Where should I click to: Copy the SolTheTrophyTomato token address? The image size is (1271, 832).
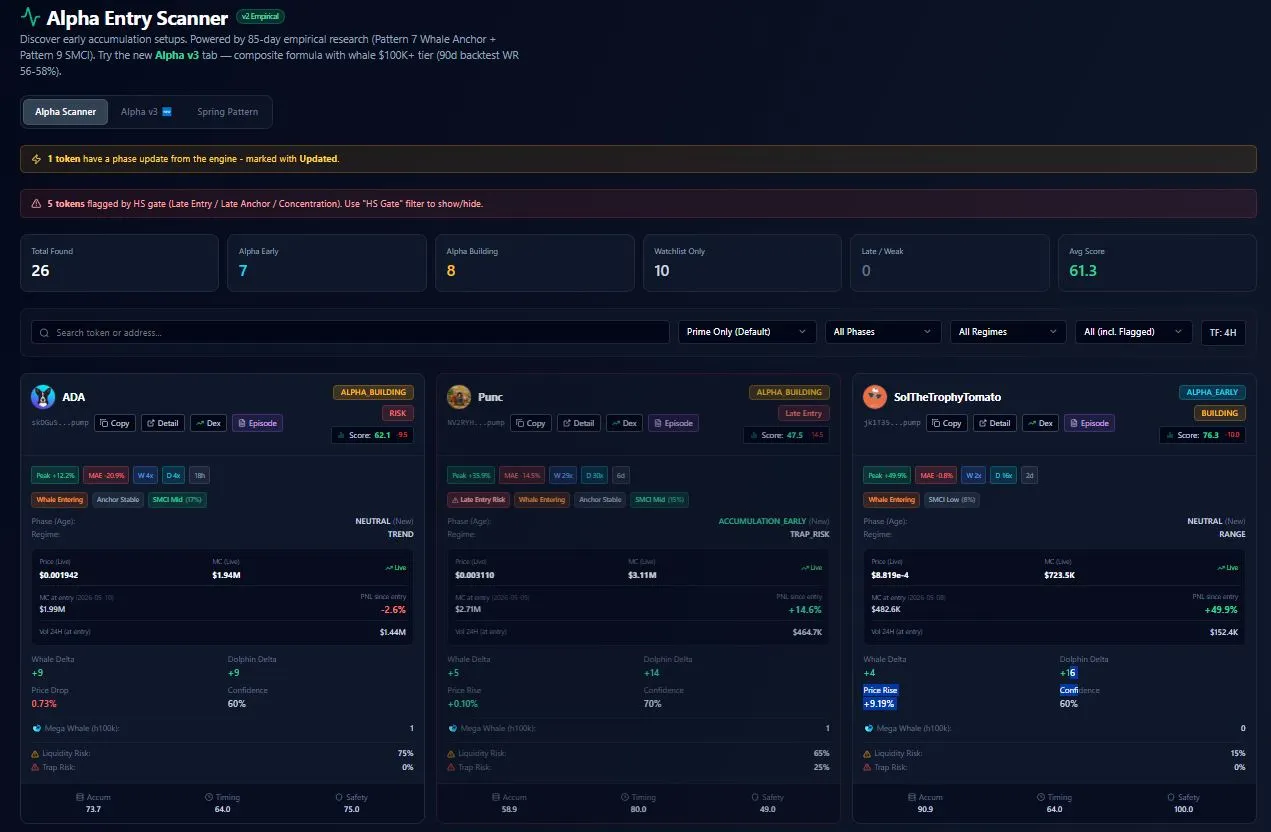(x=947, y=423)
